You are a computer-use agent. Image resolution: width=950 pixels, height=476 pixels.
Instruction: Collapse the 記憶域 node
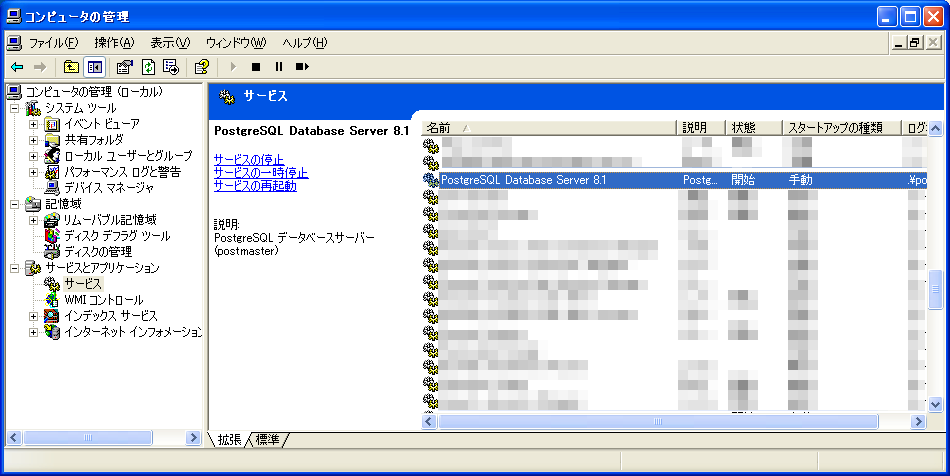[x=15, y=204]
